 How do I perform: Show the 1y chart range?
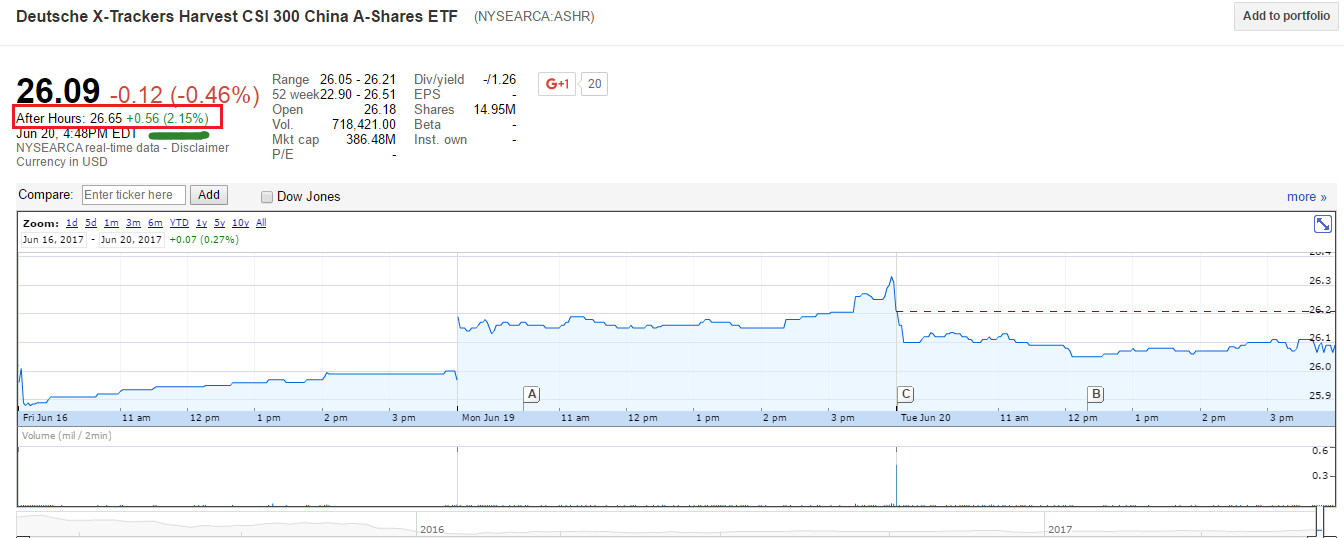201,223
